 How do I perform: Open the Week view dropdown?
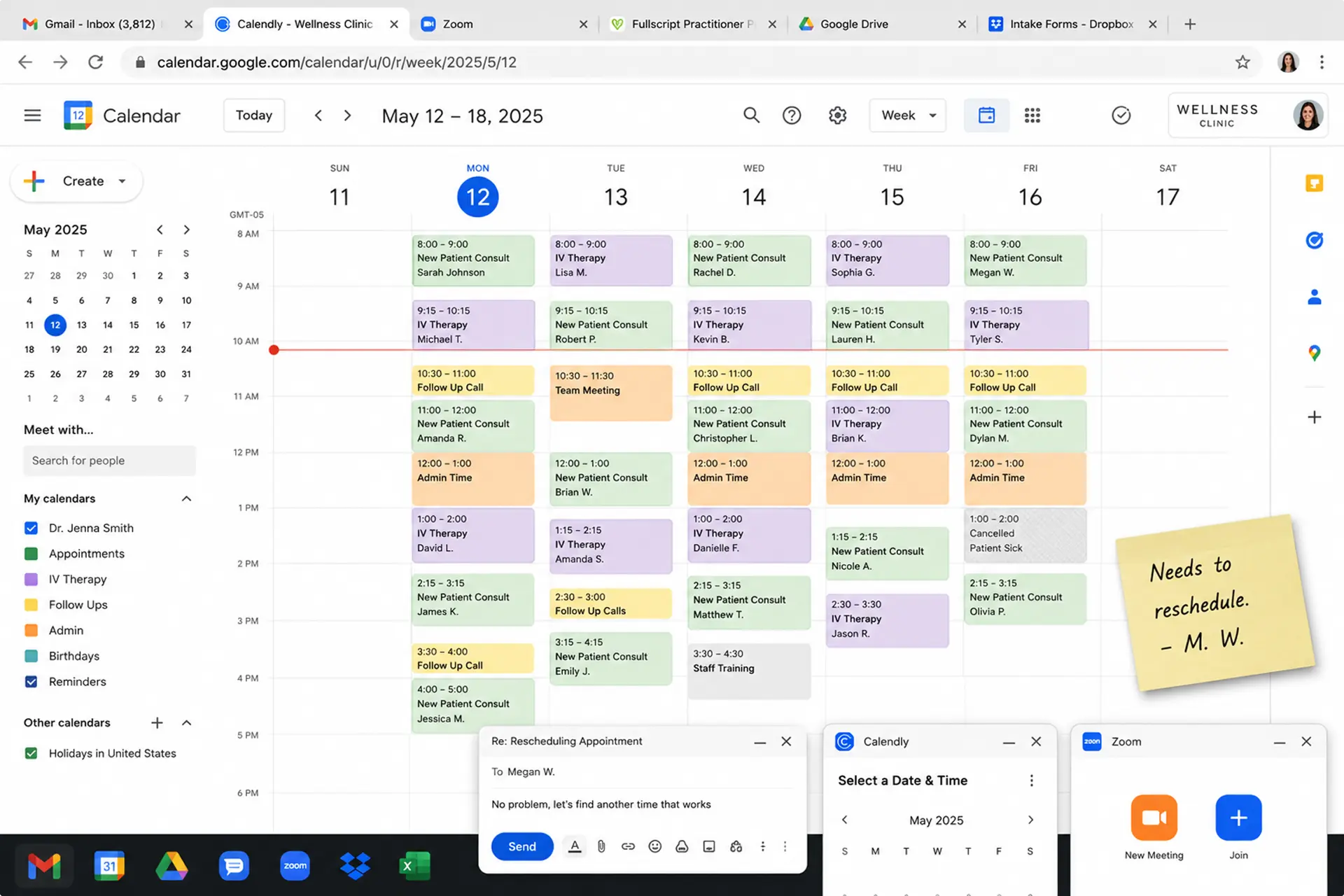(908, 115)
